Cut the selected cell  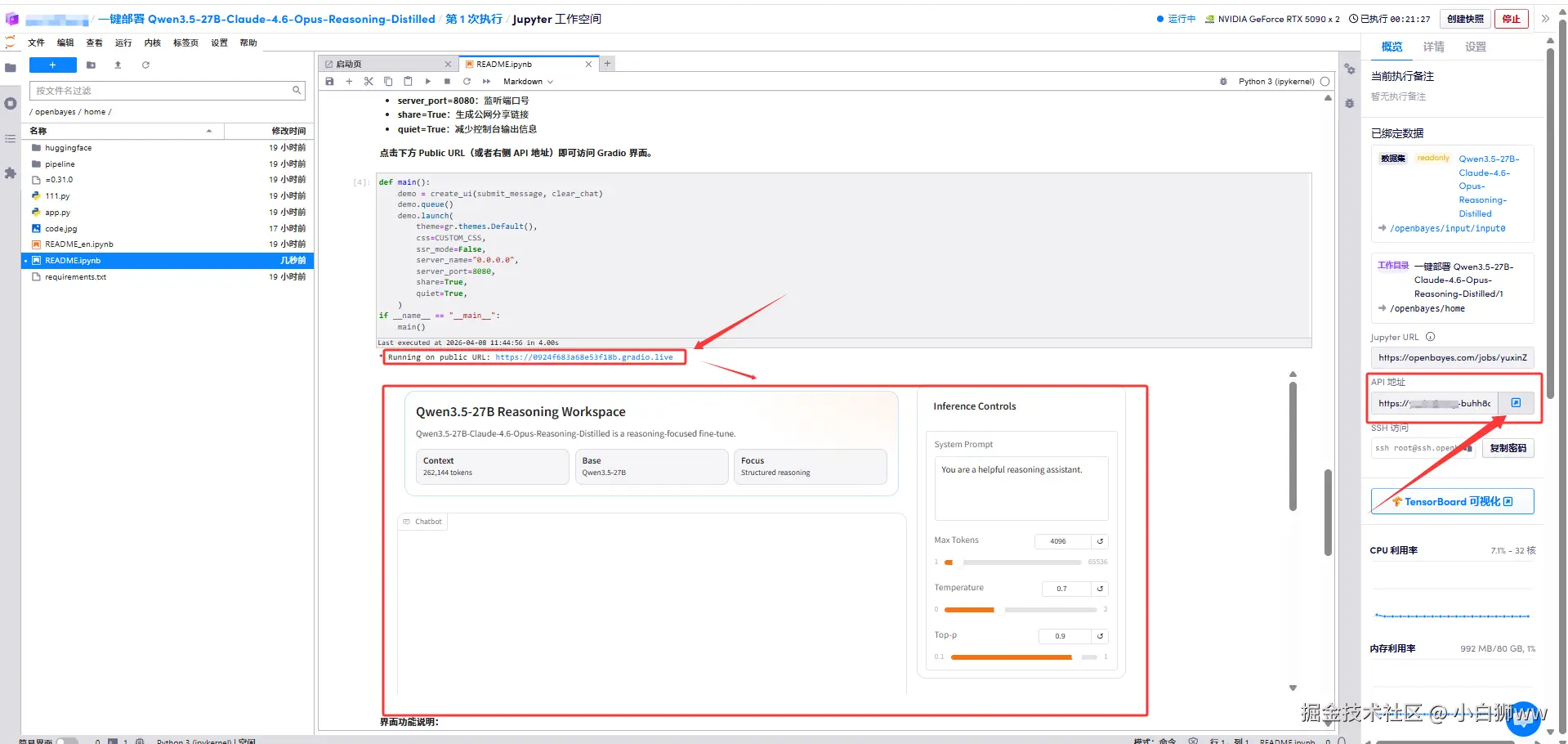(369, 82)
